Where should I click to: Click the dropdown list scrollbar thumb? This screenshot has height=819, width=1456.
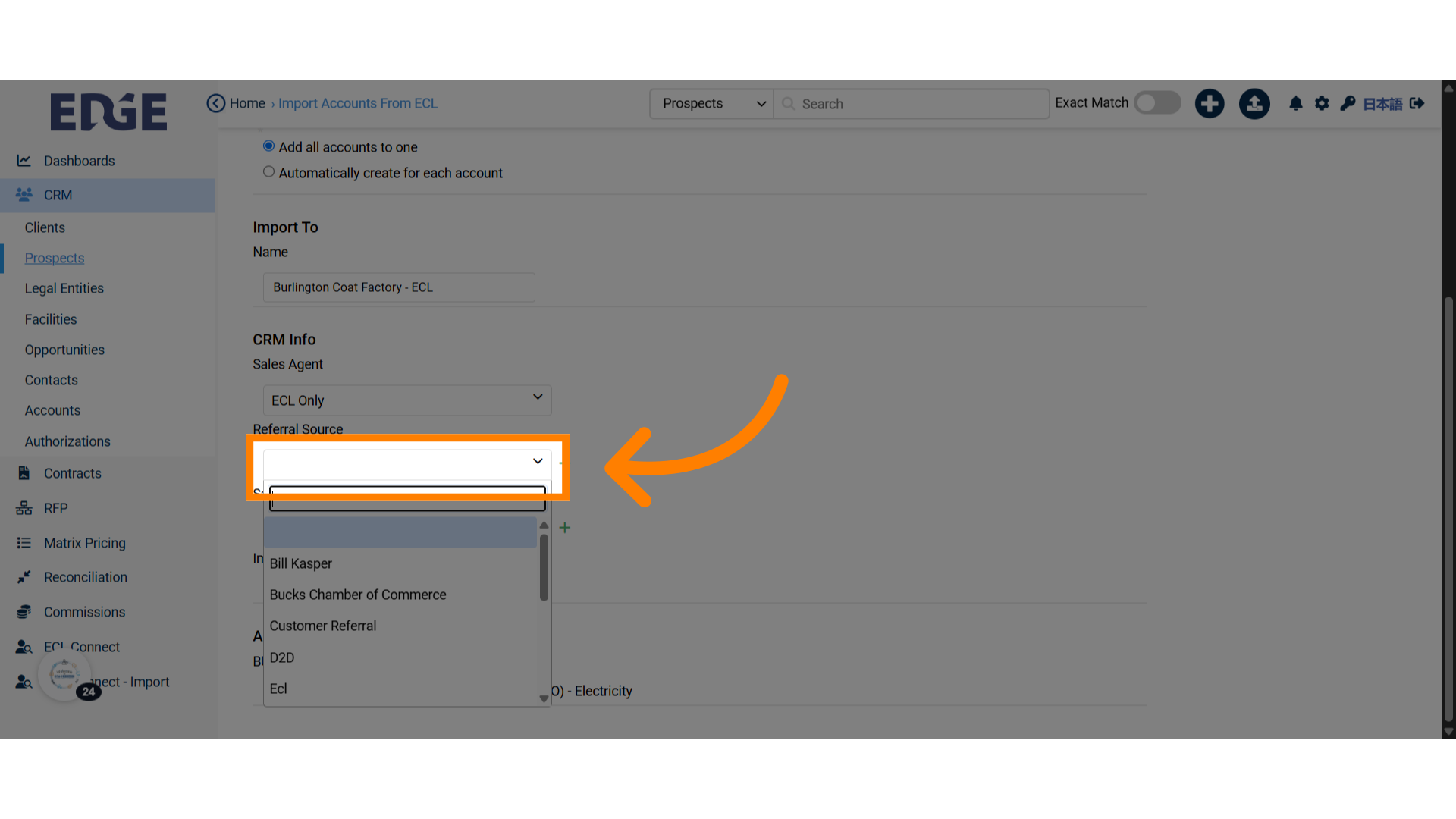click(x=544, y=567)
